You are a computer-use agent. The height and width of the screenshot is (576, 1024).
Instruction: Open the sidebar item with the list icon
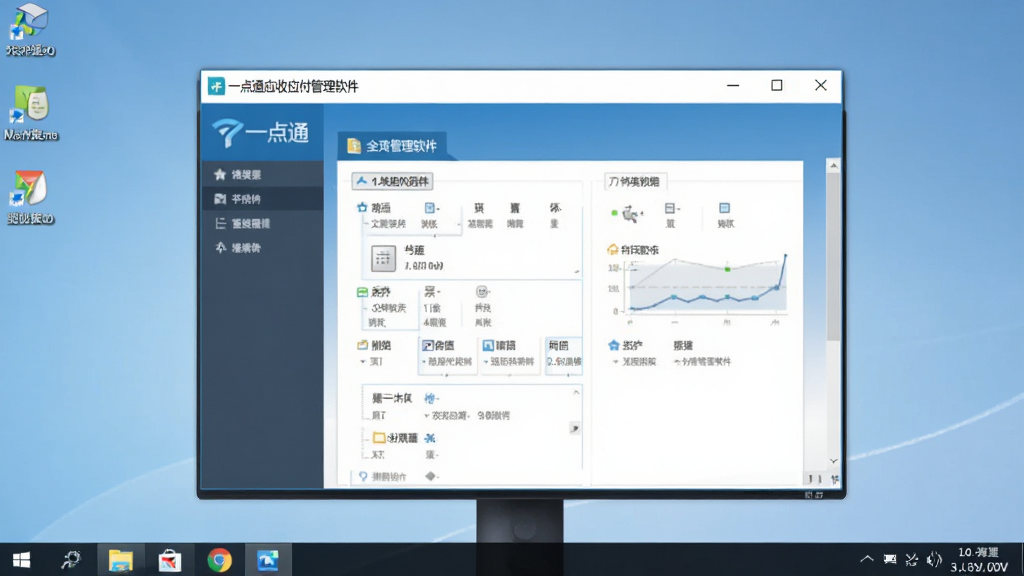pos(263,223)
